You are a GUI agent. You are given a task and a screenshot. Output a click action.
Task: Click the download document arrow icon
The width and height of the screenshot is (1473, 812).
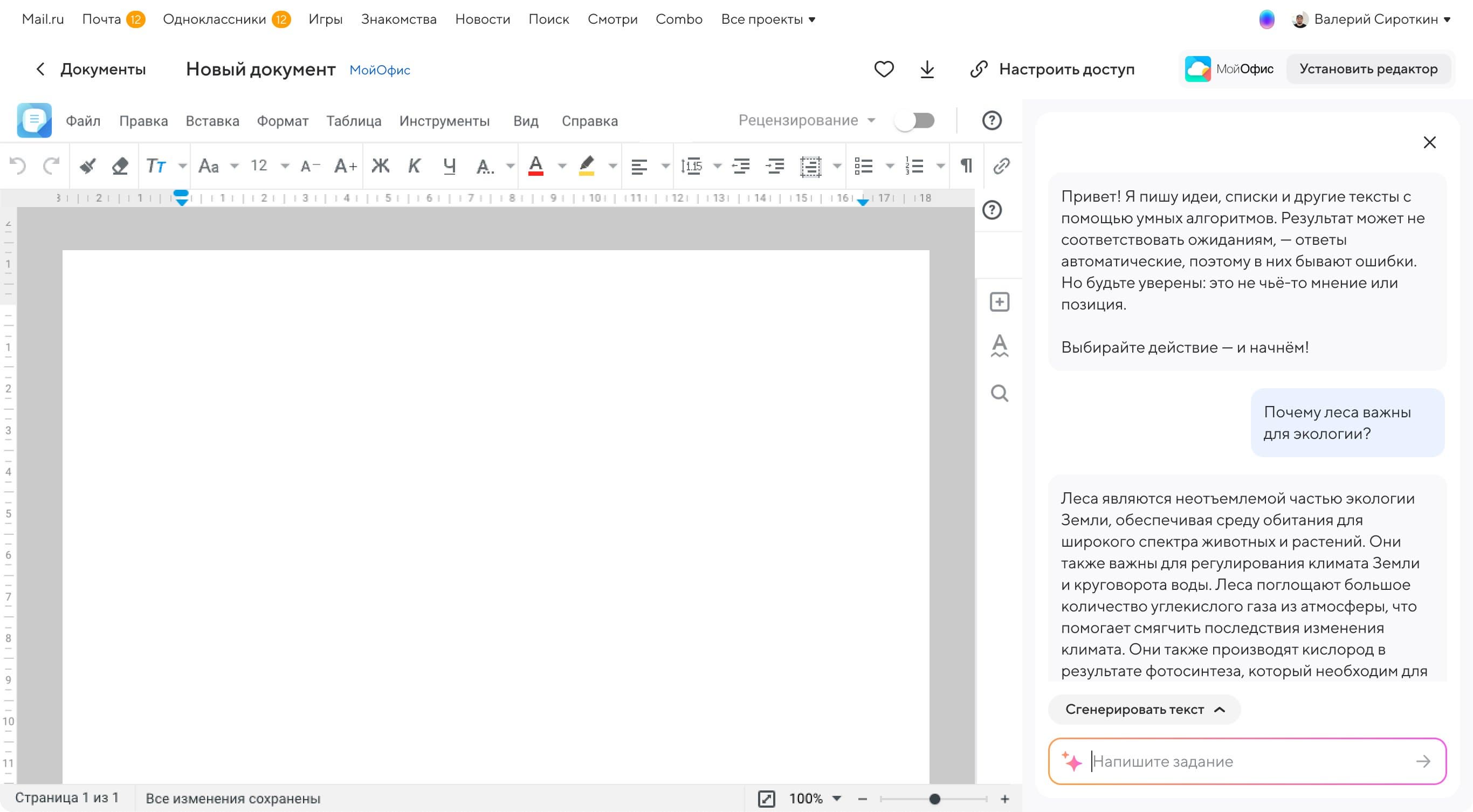coord(927,69)
